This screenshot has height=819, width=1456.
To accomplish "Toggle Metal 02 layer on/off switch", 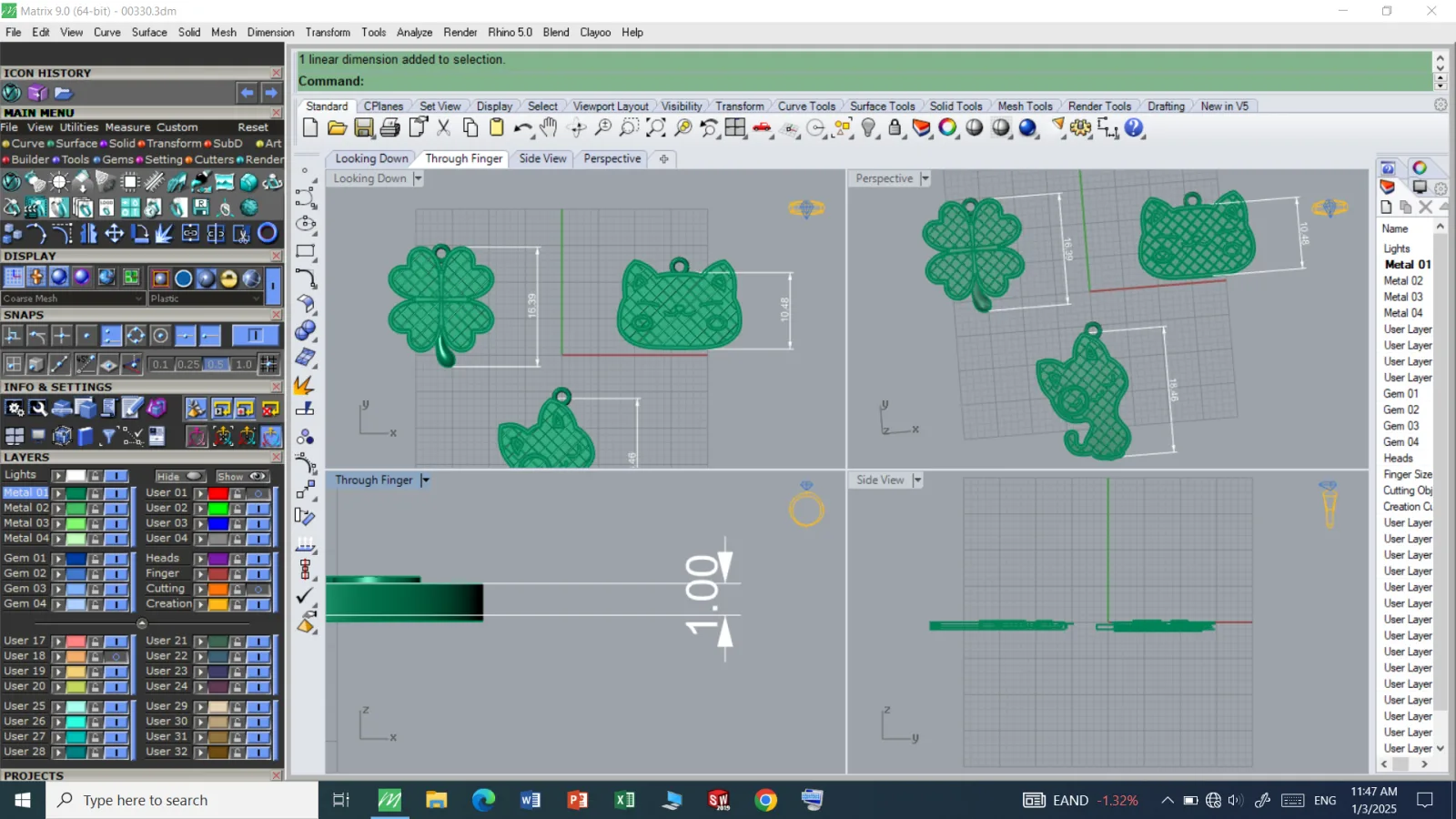I will pyautogui.click(x=116, y=509).
